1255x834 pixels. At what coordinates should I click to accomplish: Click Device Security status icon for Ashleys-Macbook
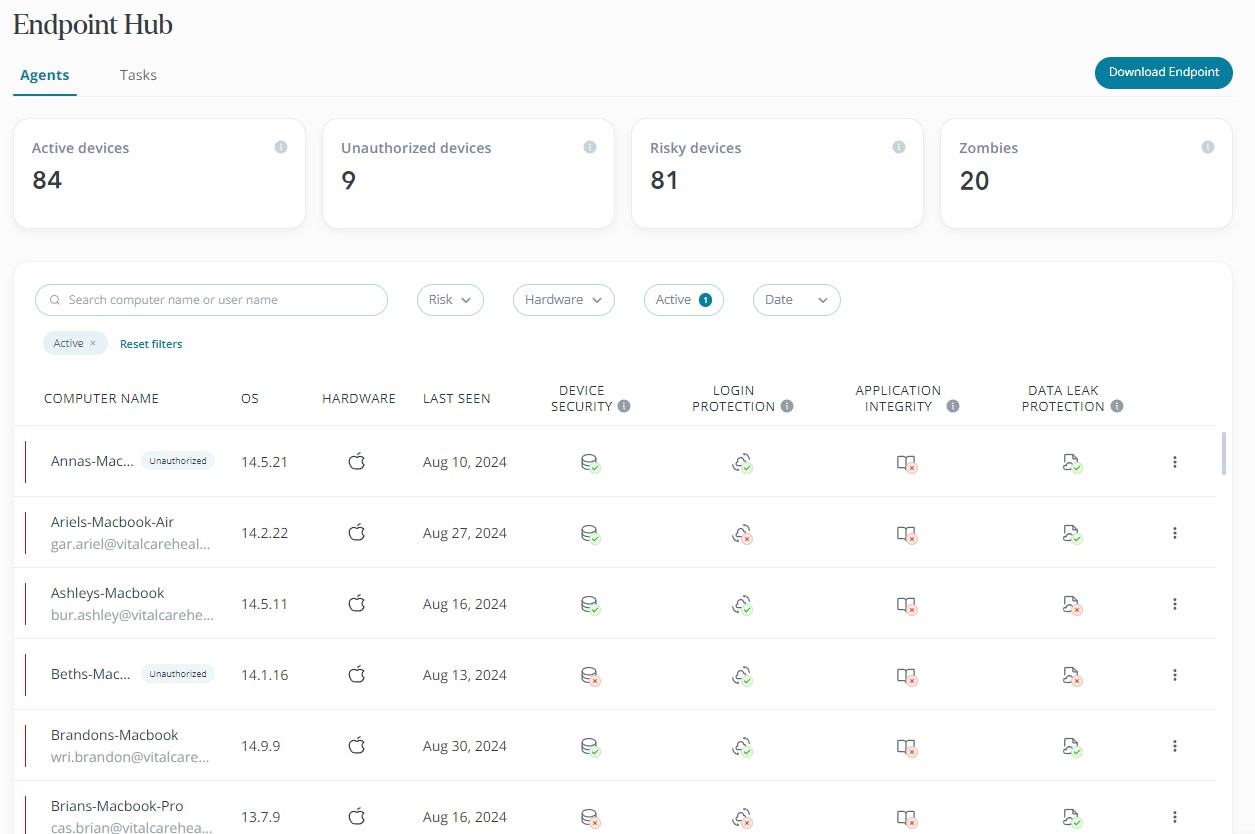click(591, 605)
